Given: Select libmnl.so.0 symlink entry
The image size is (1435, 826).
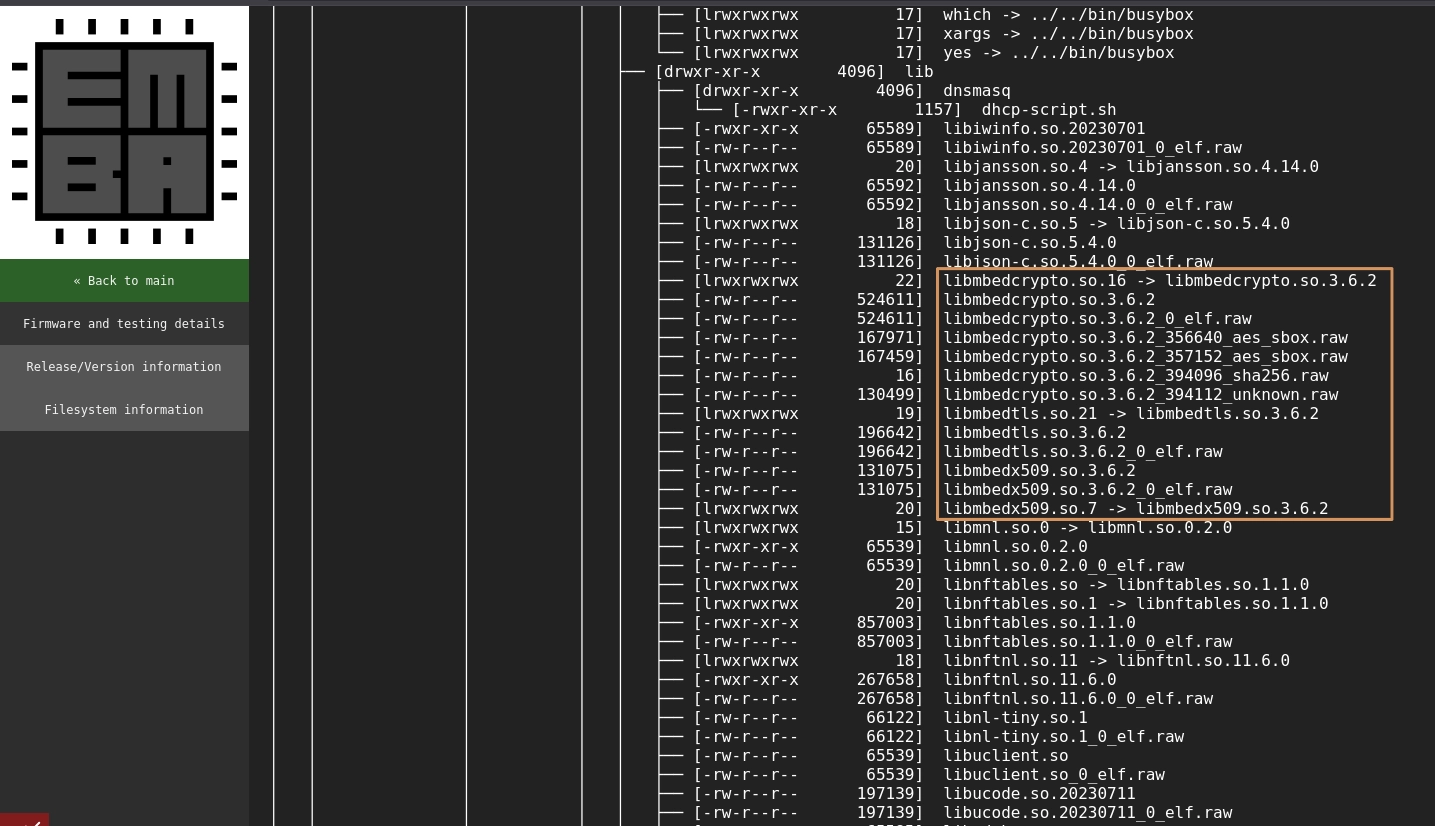Looking at the screenshot, I should (1088, 528).
